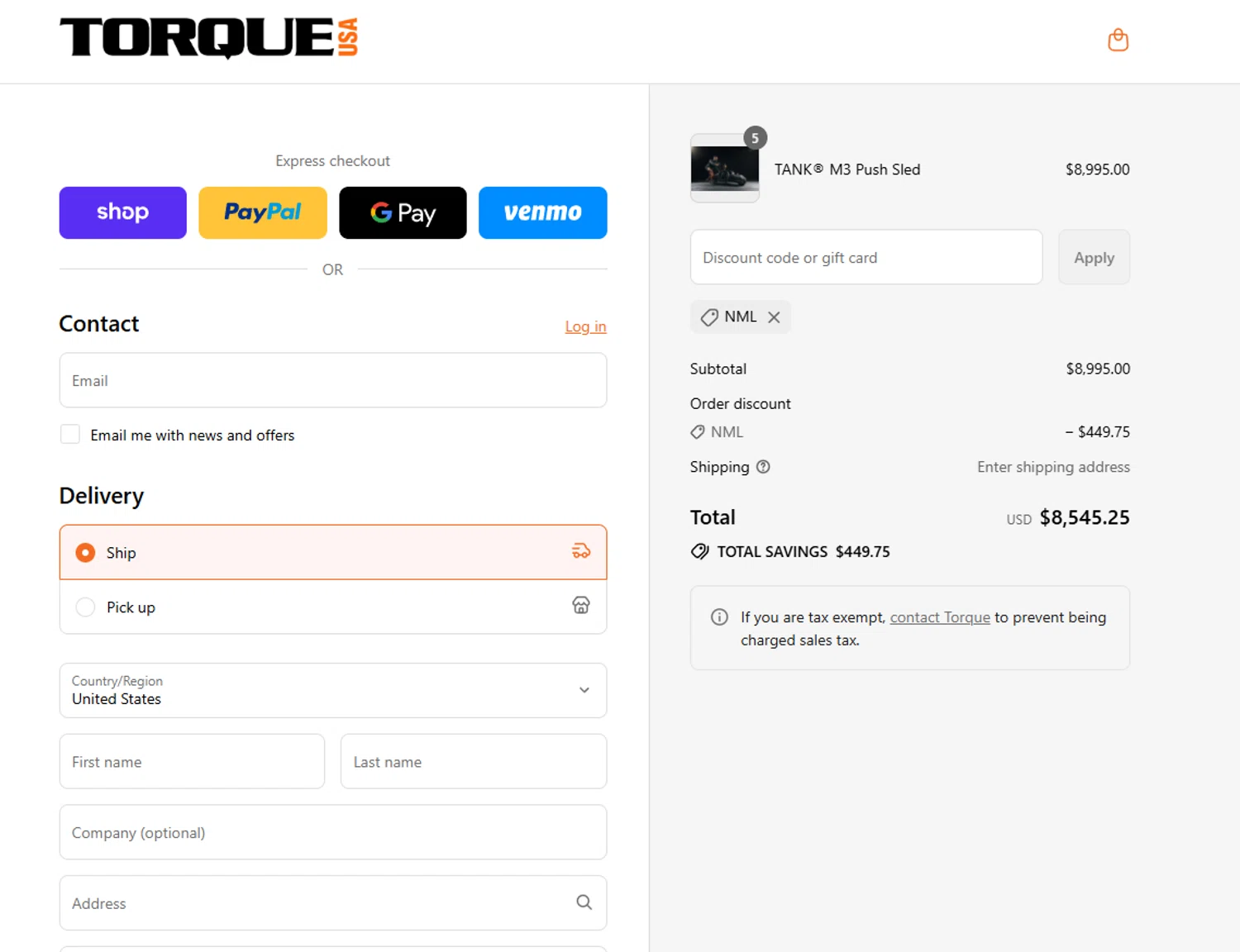Click the TOTAL SAVINGS $449.75 text
The height and width of the screenshot is (952, 1240).
[804, 551]
